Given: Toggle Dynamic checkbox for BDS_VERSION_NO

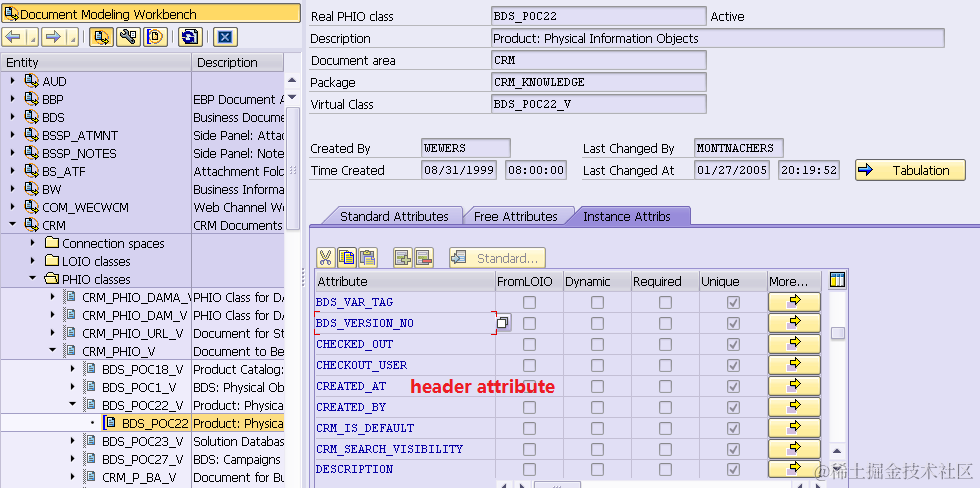Looking at the screenshot, I should pos(598,324).
